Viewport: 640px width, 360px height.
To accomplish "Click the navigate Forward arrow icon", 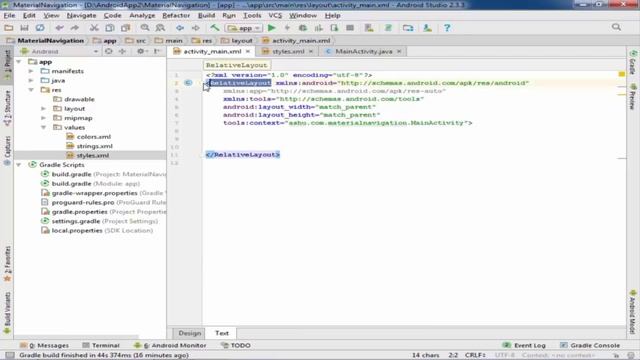I will 196,28.
